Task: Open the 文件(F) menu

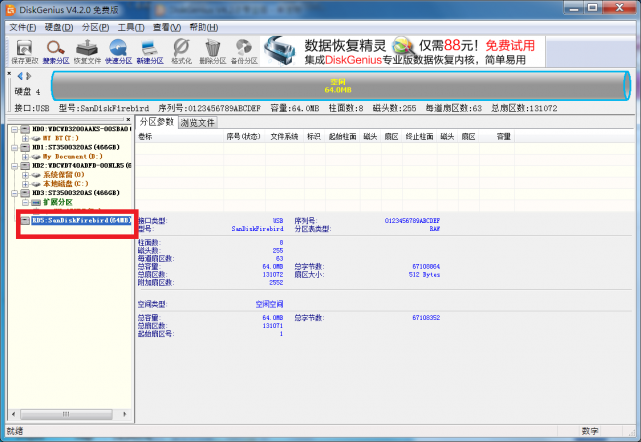Action: point(22,27)
